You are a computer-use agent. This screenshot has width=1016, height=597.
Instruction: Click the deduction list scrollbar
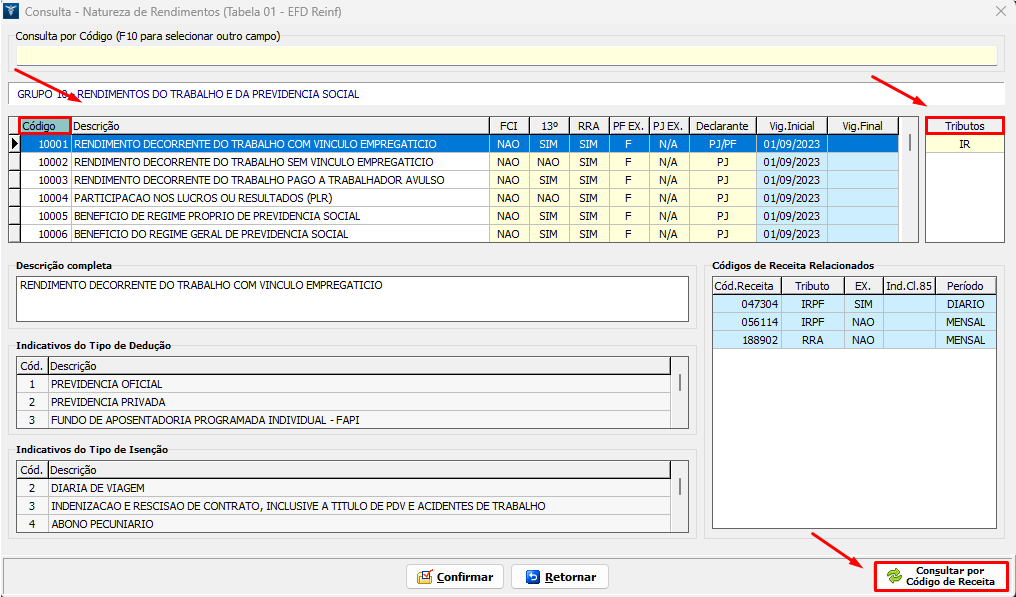click(681, 383)
